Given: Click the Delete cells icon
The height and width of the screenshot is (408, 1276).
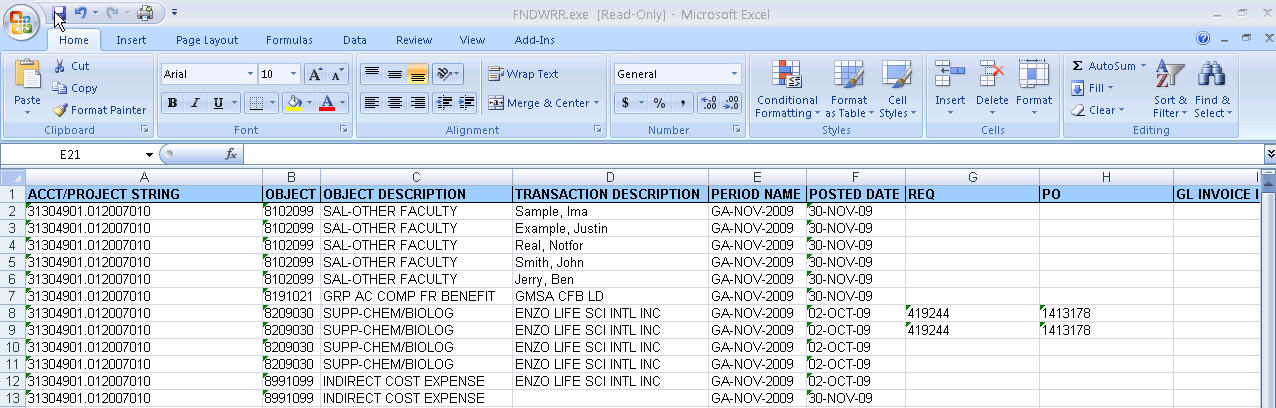Looking at the screenshot, I should (x=992, y=75).
